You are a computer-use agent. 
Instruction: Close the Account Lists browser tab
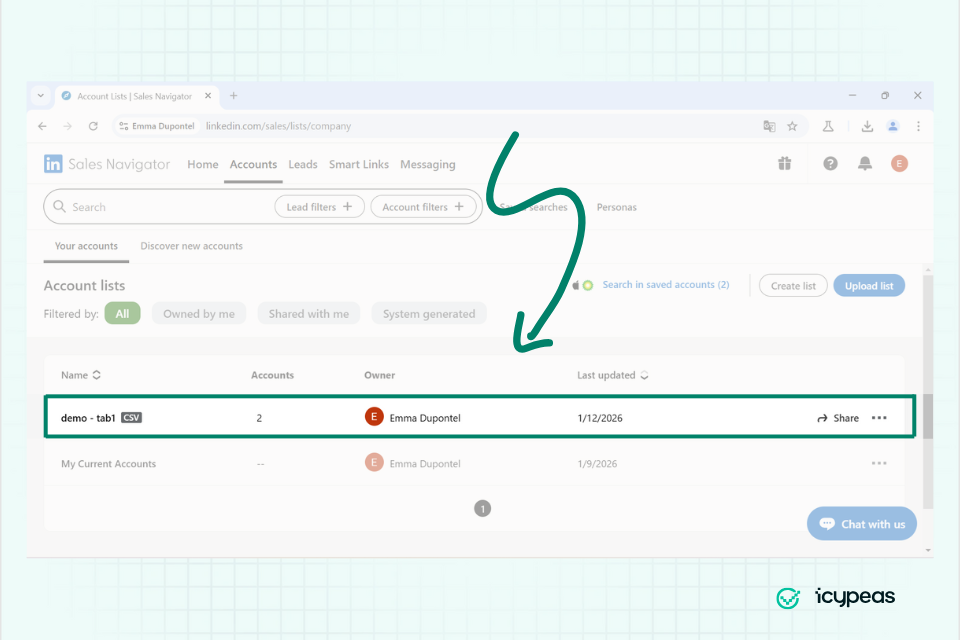(208, 96)
